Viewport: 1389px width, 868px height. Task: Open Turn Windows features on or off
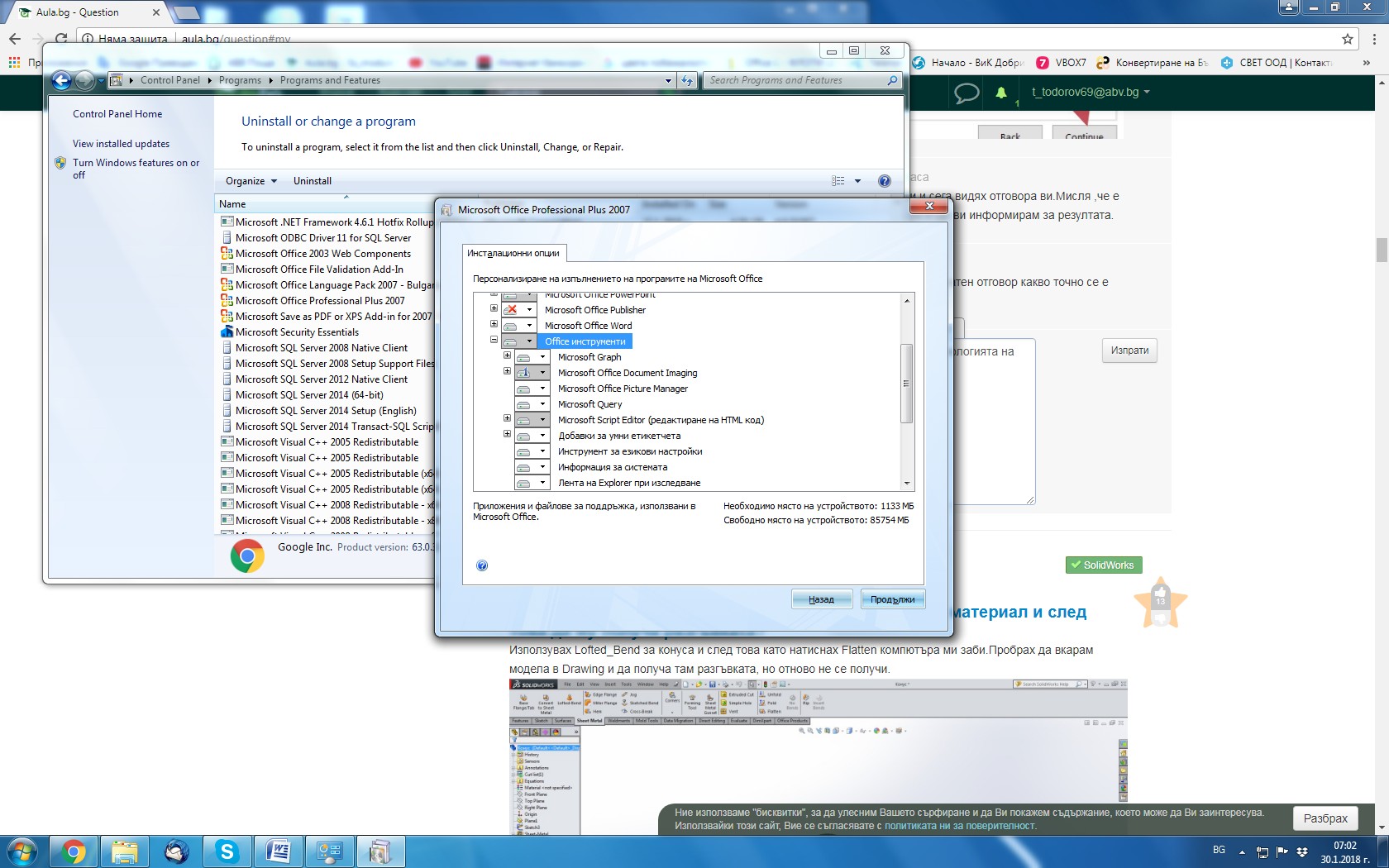click(x=136, y=169)
